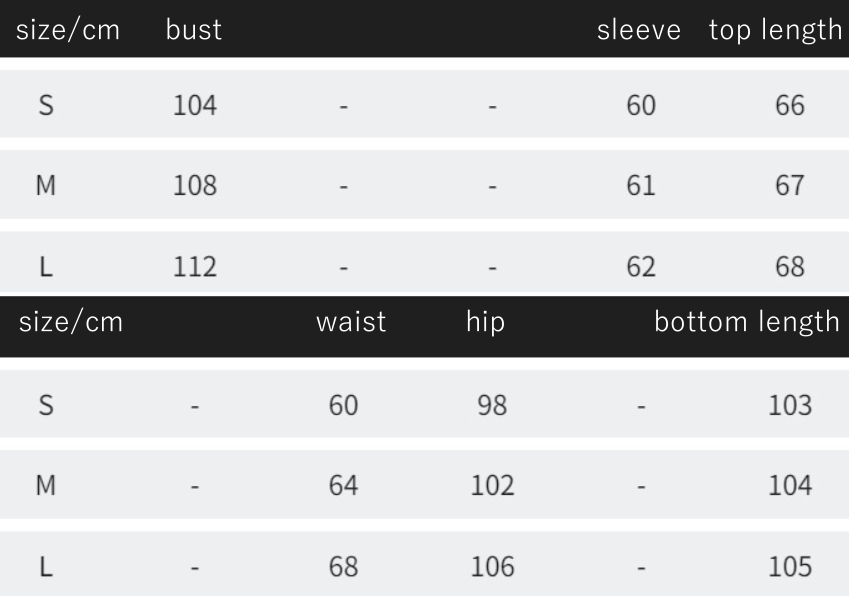Screen dimensions: 849x596
Task: Click size/cm header in the bottom table
Action: [x=70, y=322]
